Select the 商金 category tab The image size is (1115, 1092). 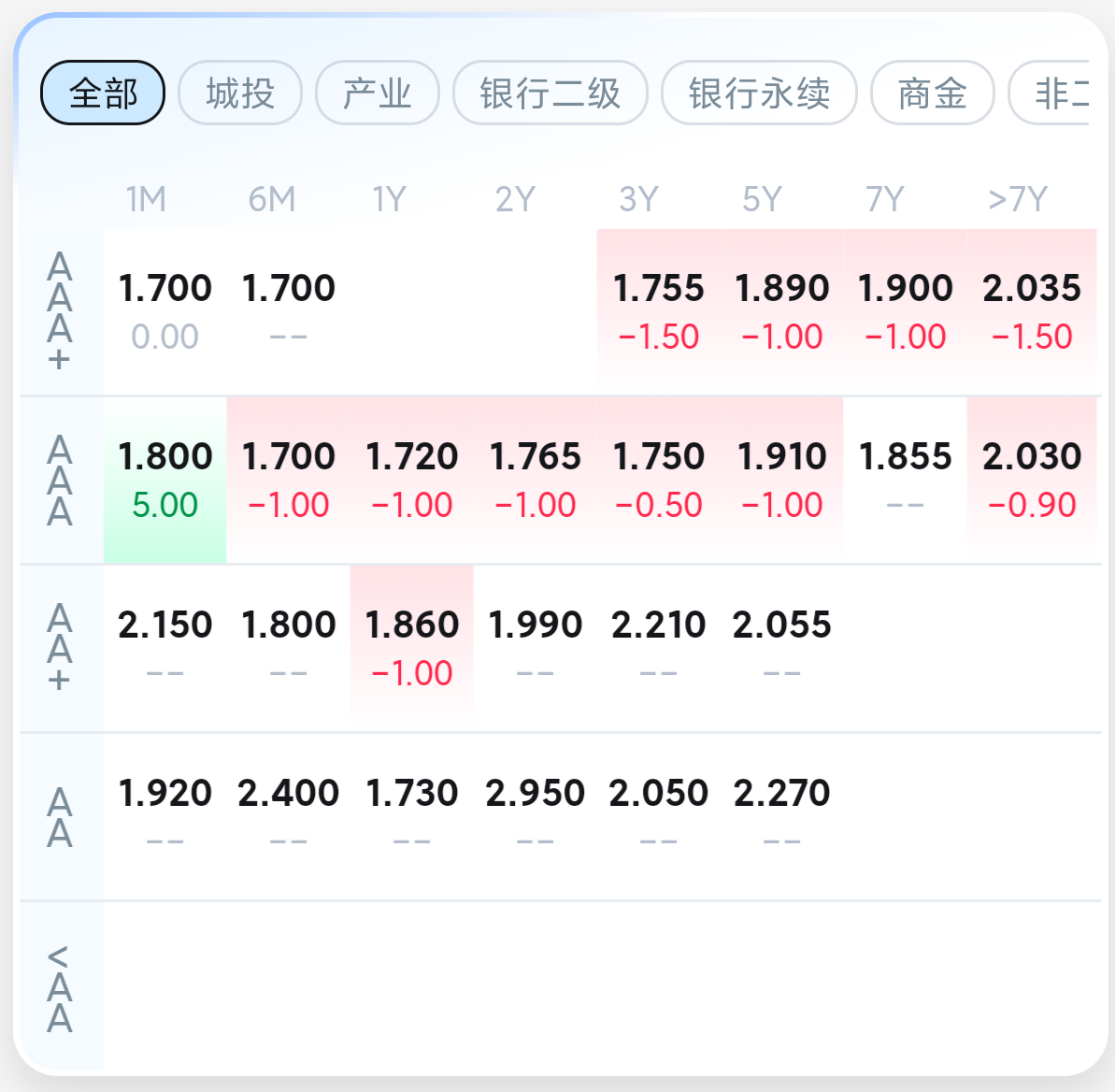(x=932, y=93)
